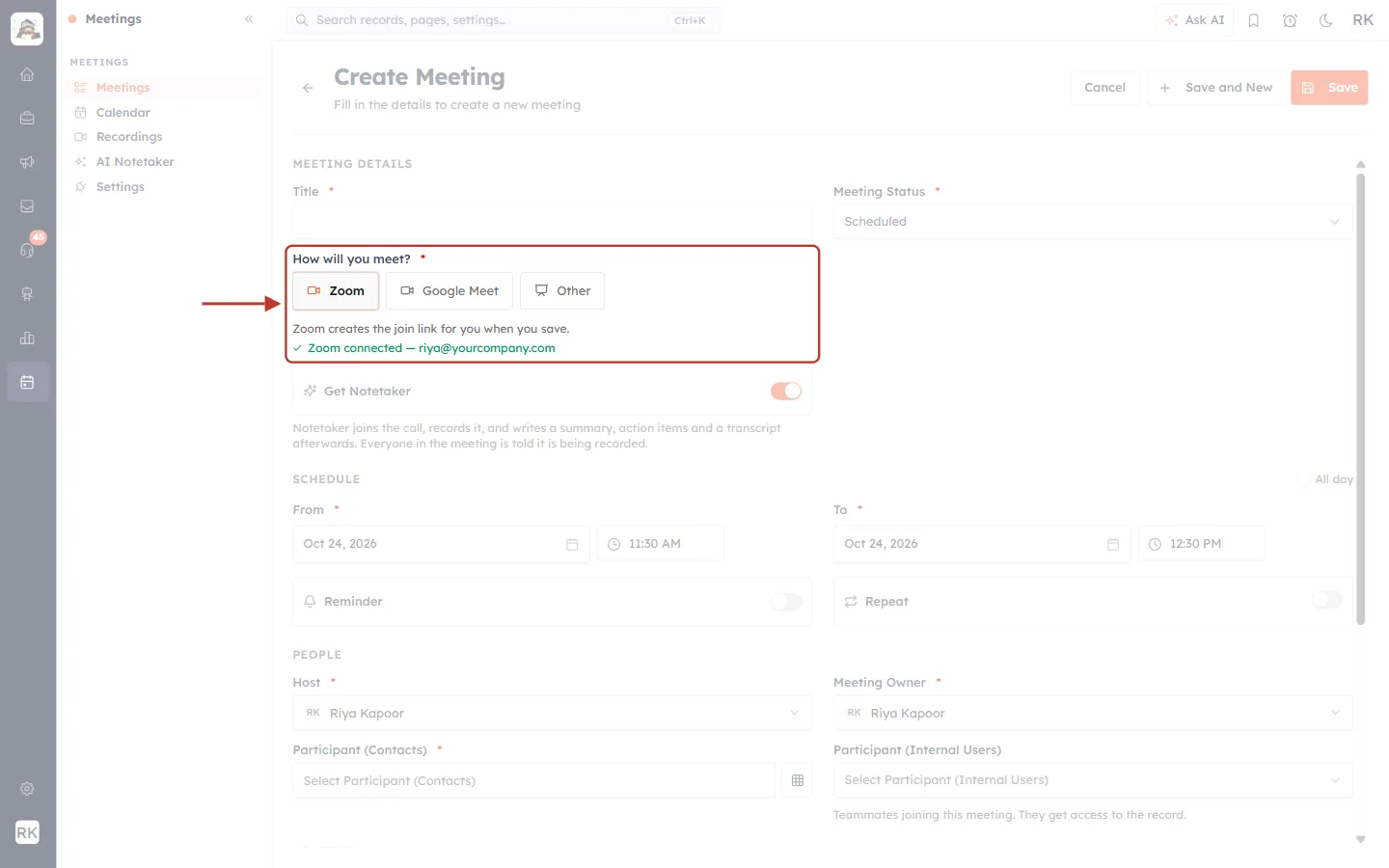Open the inbox tray icon
This screenshot has width=1389, height=868.
27,206
